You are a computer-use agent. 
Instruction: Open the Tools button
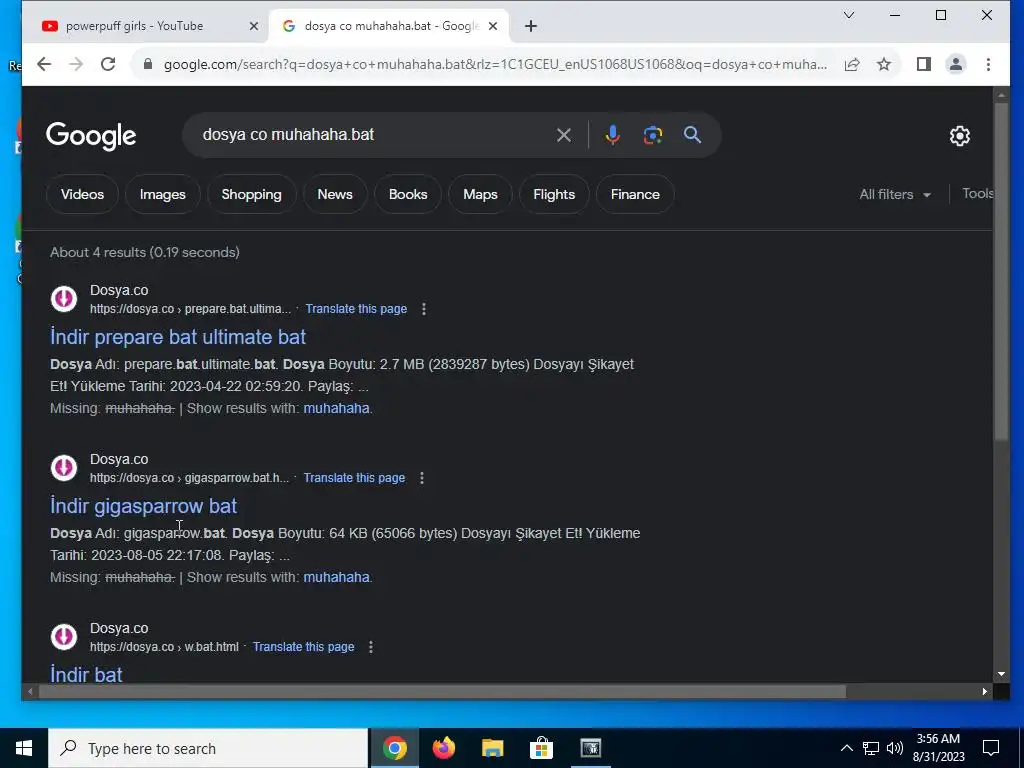[x=977, y=193]
